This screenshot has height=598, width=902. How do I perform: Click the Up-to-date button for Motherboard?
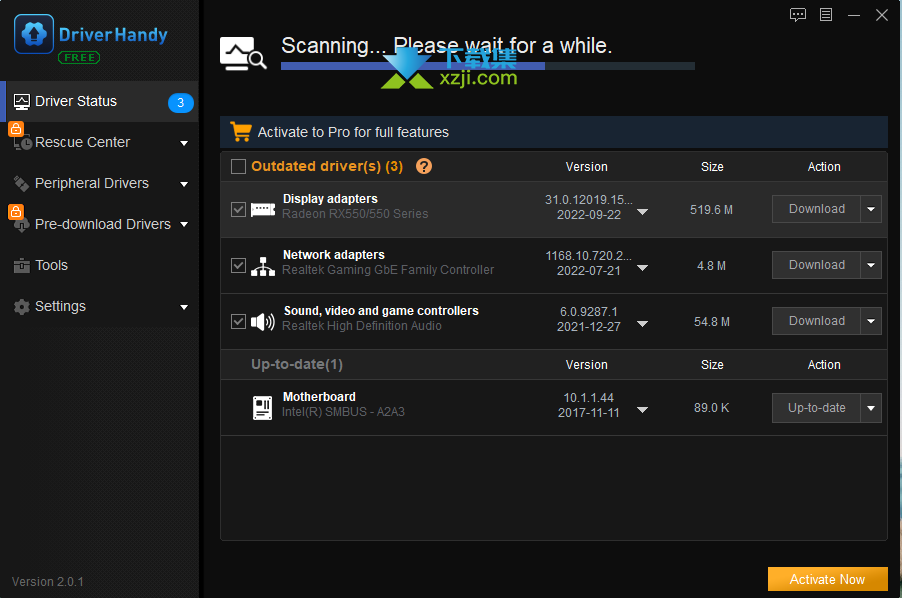(816, 408)
